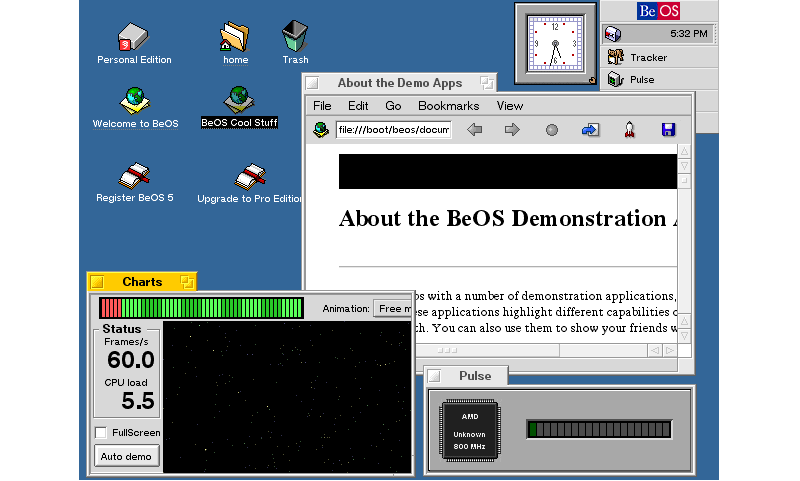
Task: Click the AMD processor chip in Pulse
Action: 470,431
